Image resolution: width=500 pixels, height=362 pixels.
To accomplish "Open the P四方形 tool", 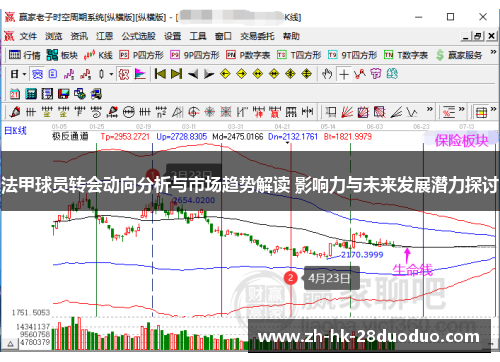I will 141,55.
